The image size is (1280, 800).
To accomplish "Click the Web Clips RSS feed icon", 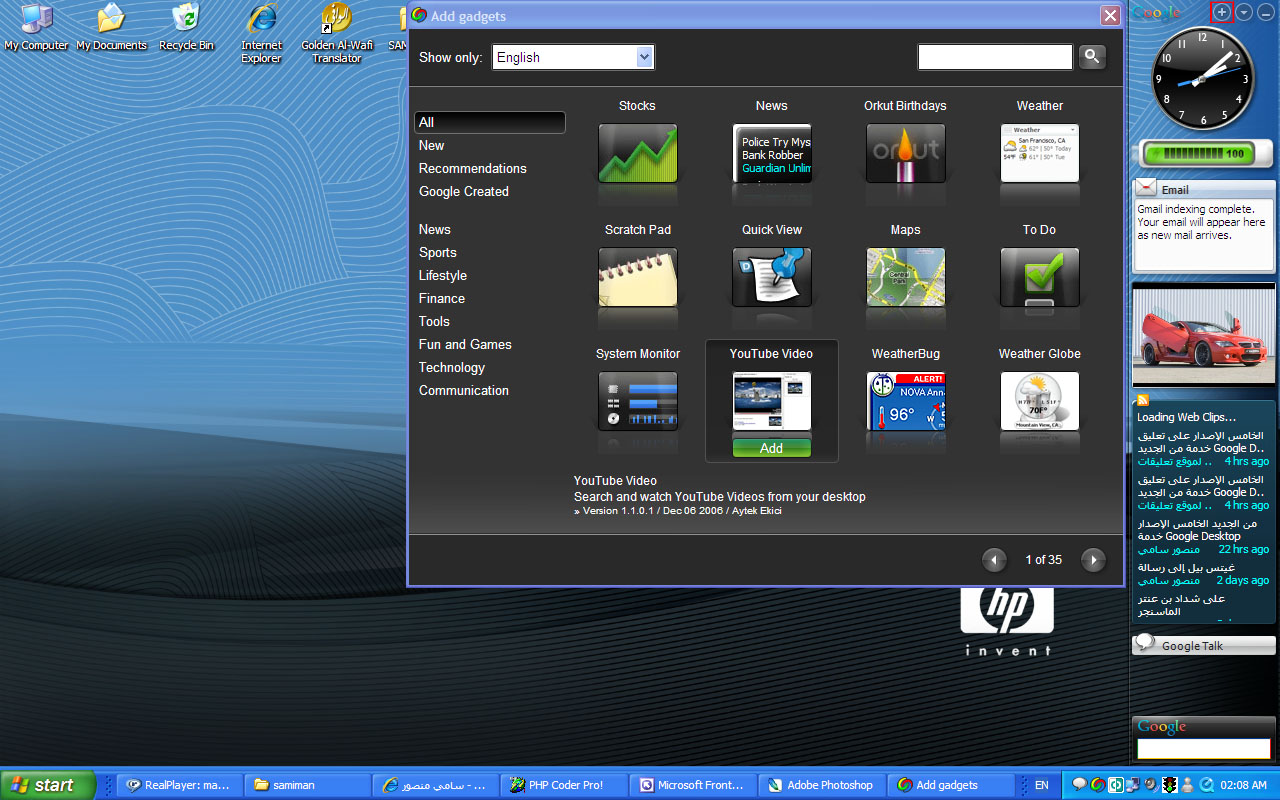I will pos(1143,399).
